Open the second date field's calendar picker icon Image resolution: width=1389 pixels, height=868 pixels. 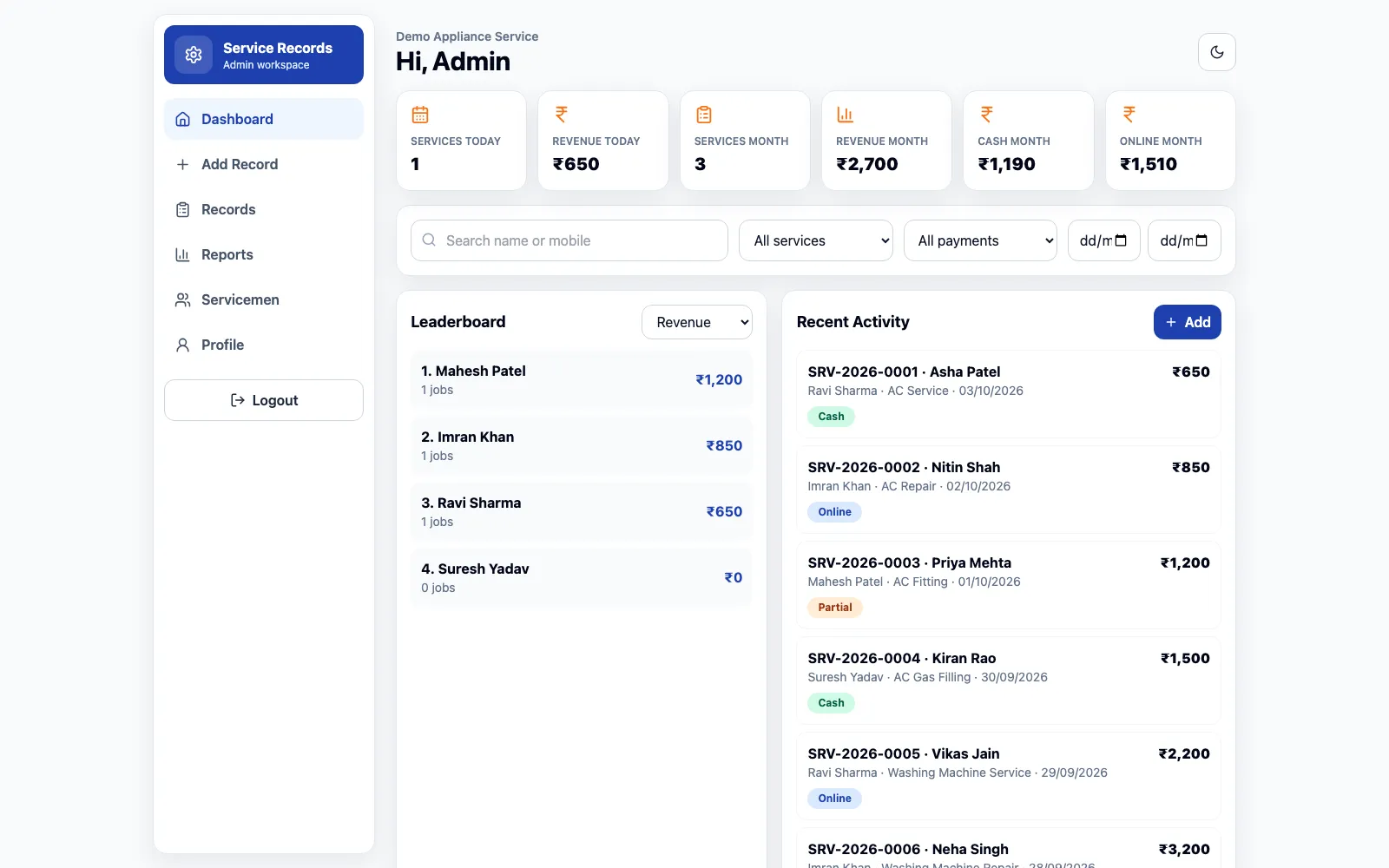(x=1201, y=240)
